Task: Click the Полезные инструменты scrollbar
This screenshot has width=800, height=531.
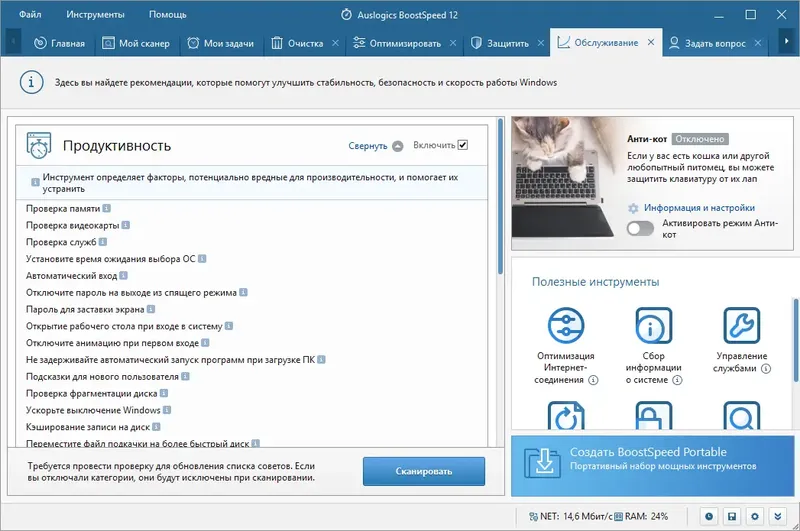Action: pos(796,340)
